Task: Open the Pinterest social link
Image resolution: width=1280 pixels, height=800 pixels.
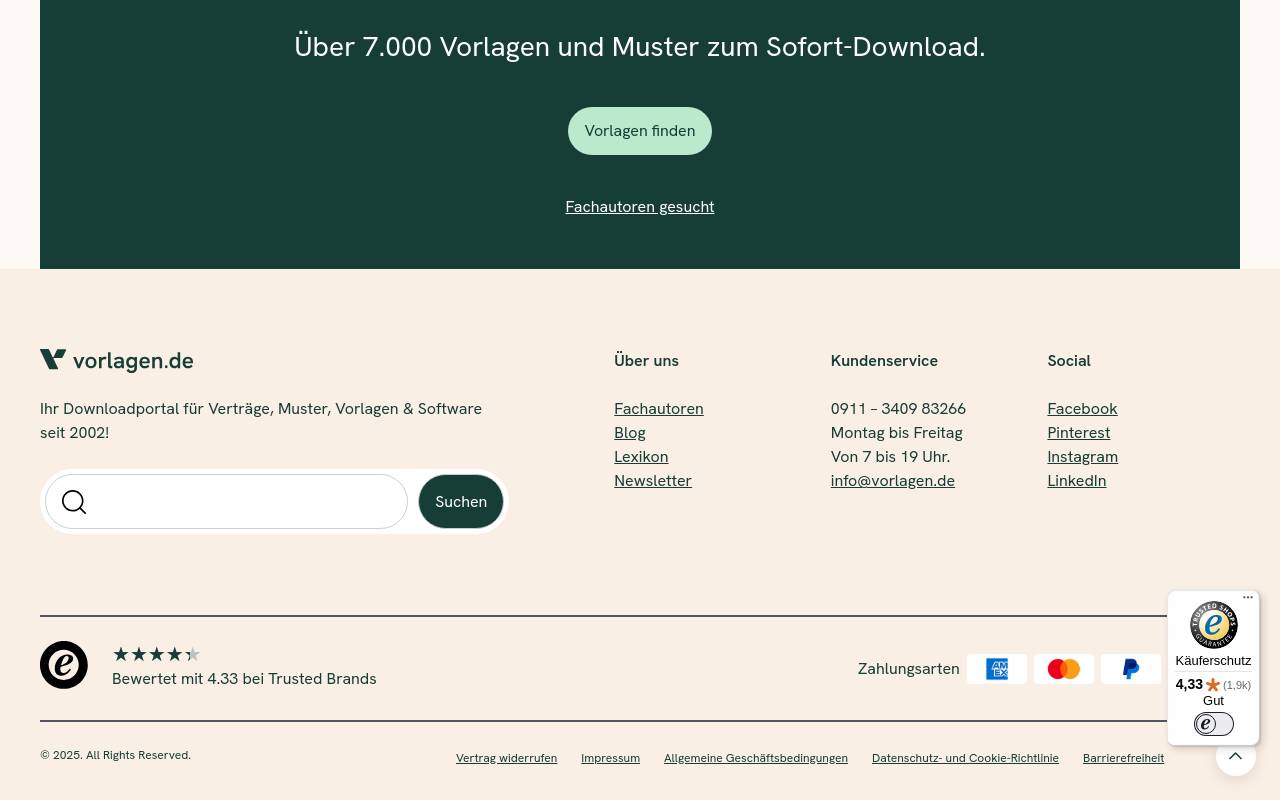Action: tap(1079, 433)
